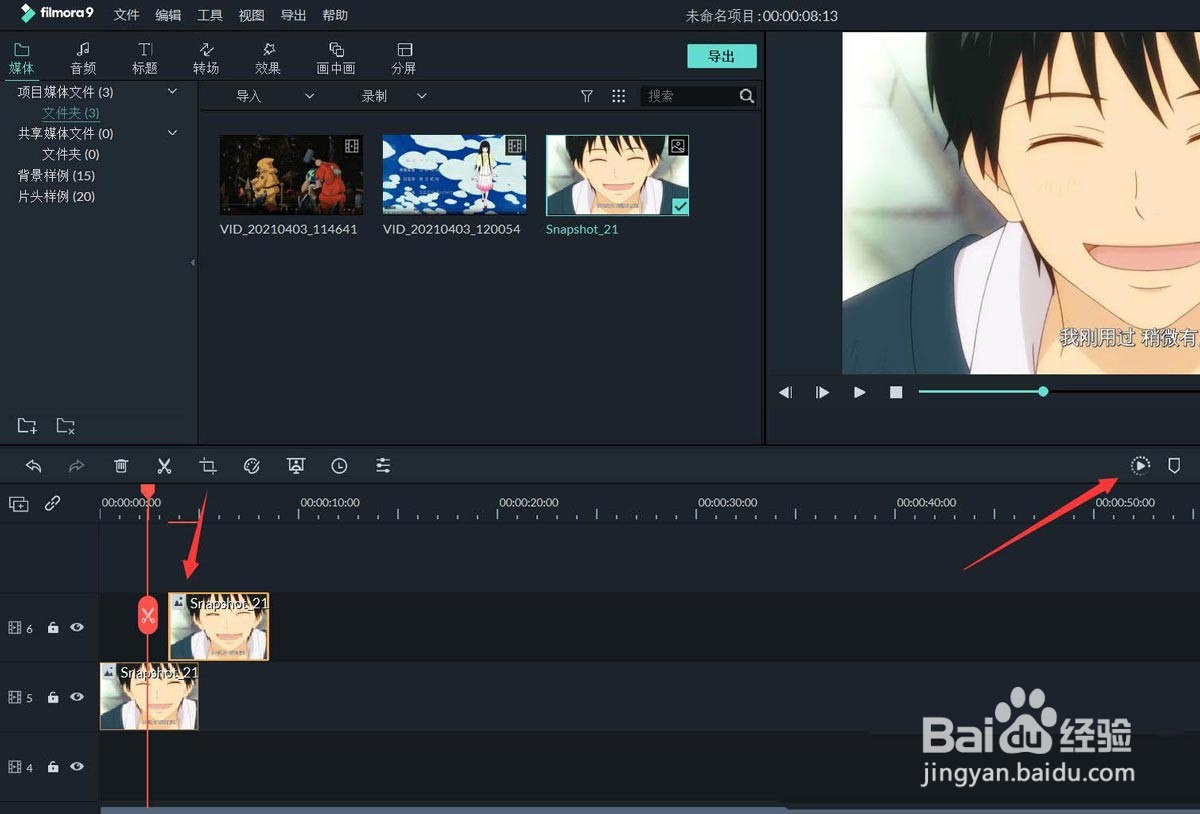Click previous frame playback button

pyautogui.click(x=786, y=392)
